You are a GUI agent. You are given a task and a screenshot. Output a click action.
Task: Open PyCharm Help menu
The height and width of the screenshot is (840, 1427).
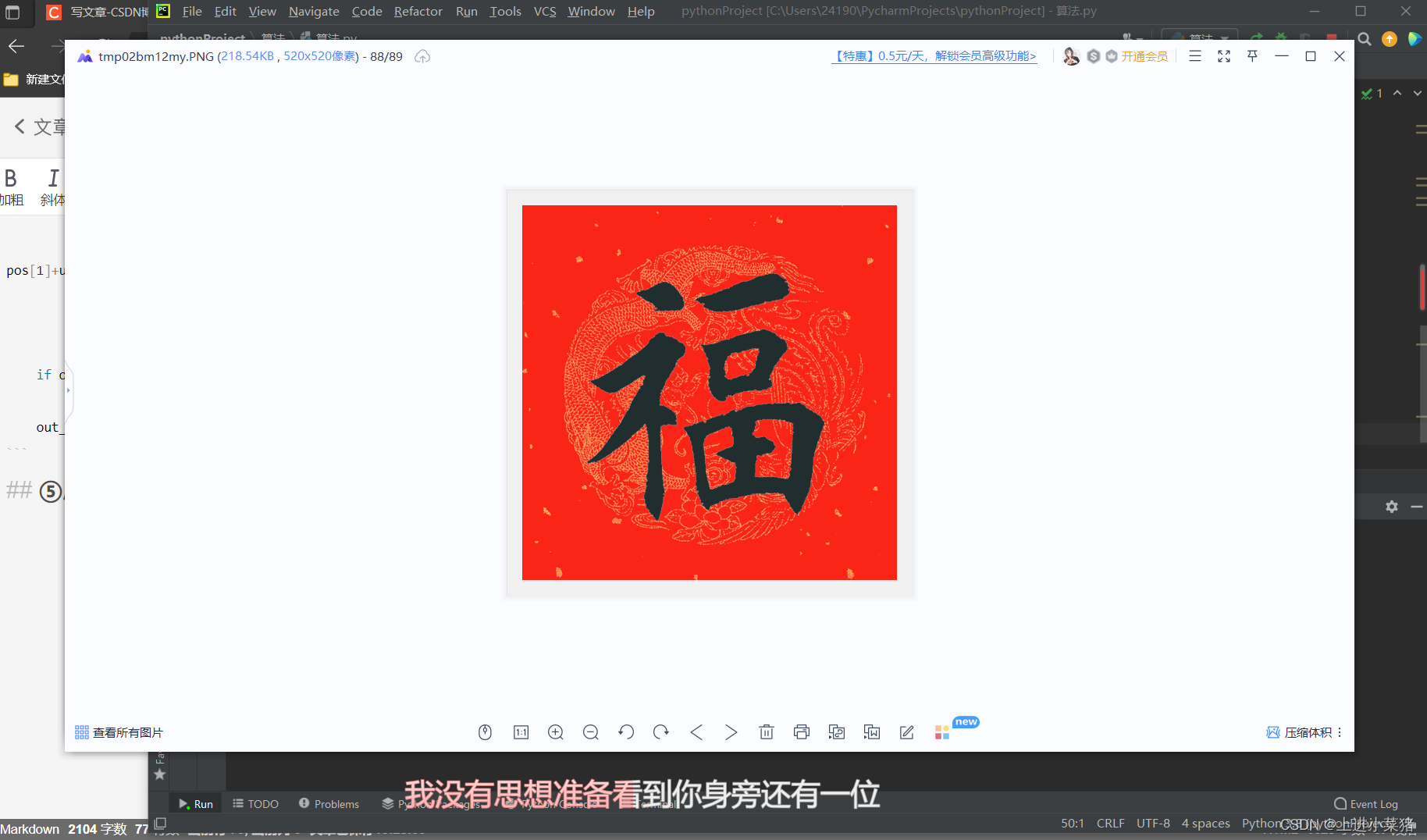(641, 11)
